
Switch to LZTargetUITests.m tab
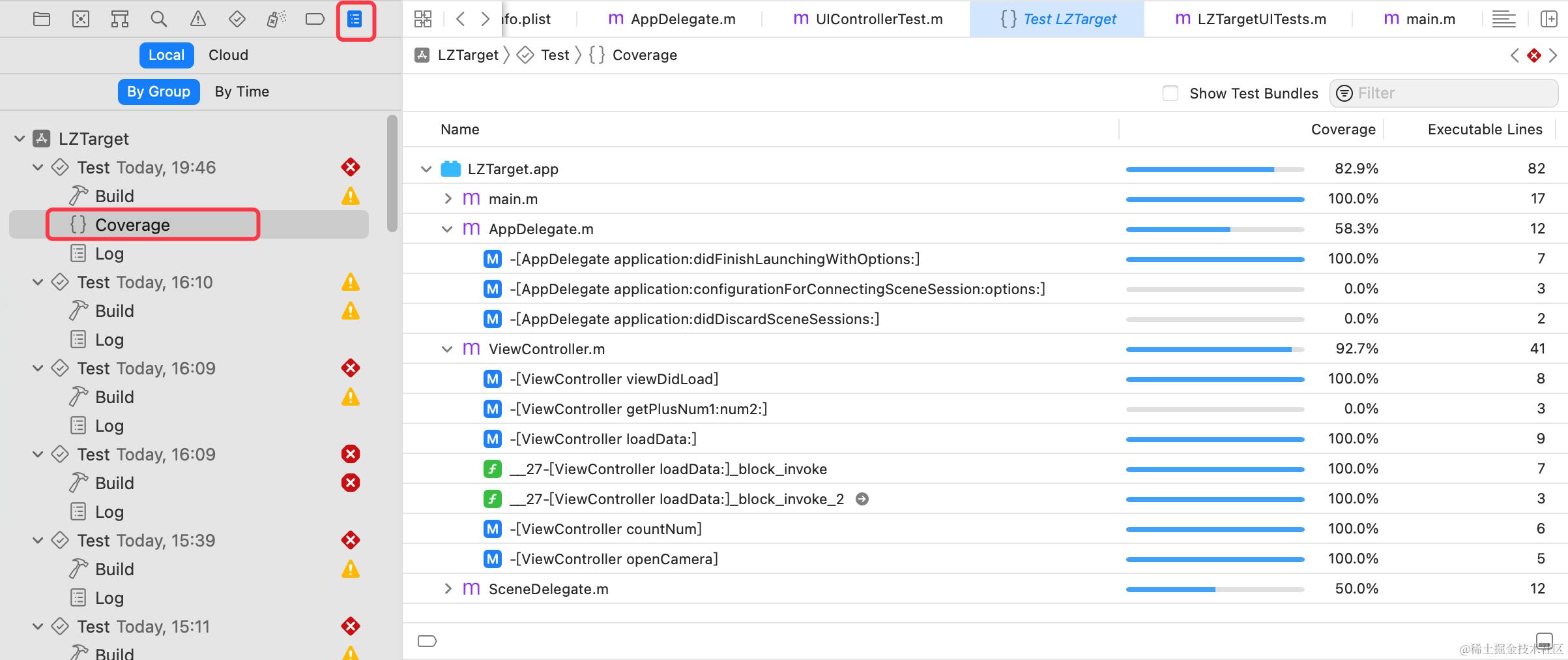pyautogui.click(x=1250, y=19)
